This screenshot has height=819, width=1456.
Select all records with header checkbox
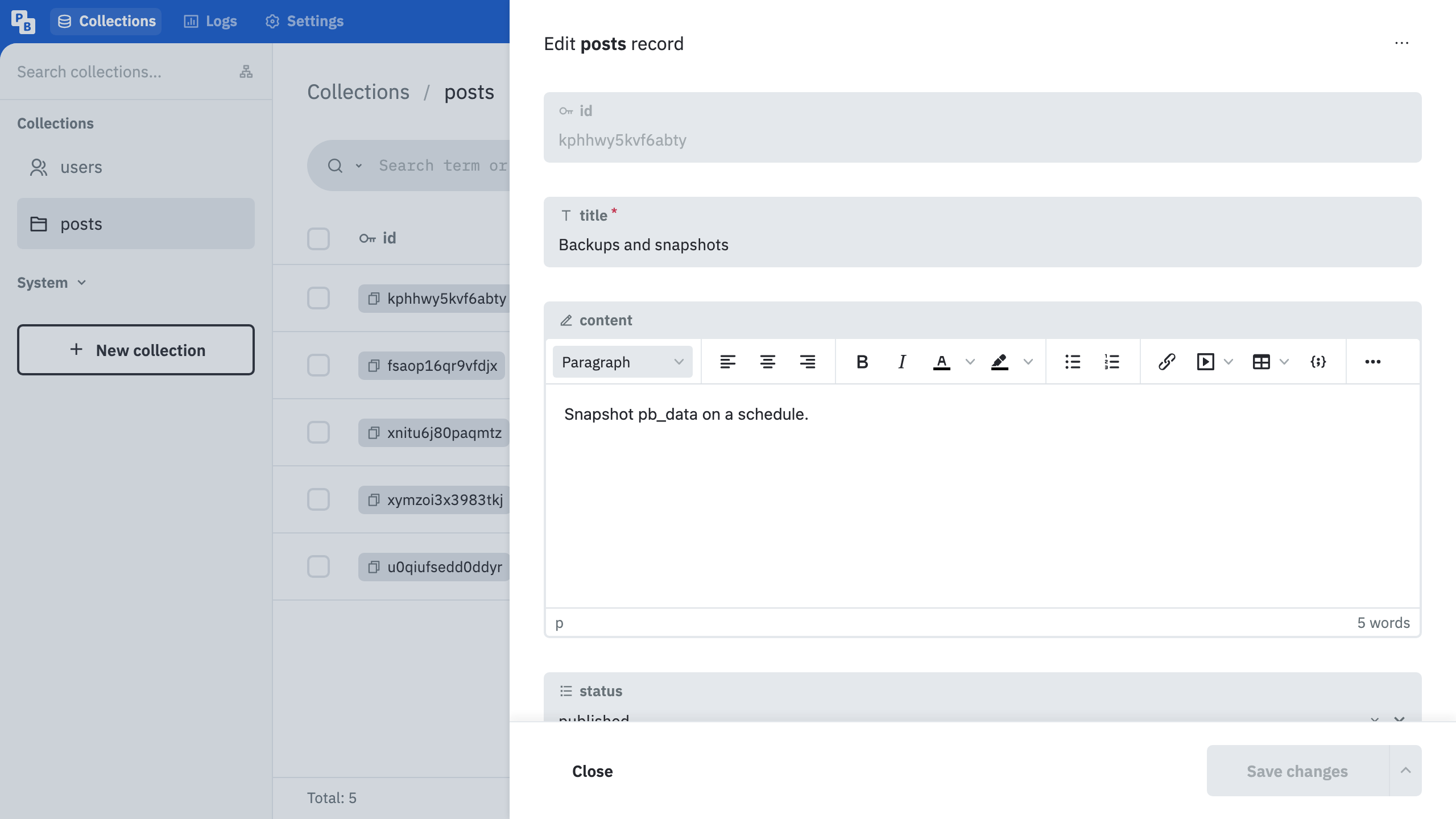[318, 239]
